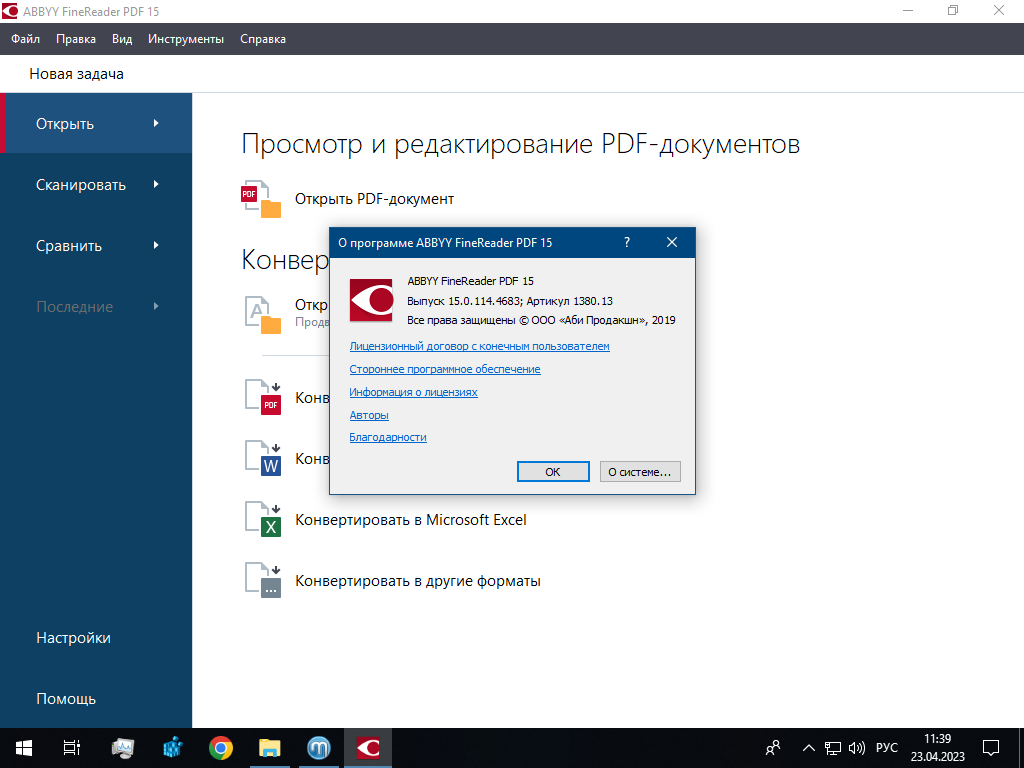Minimize the FineReader main window
Viewport: 1024px width, 768px height.
tap(908, 10)
